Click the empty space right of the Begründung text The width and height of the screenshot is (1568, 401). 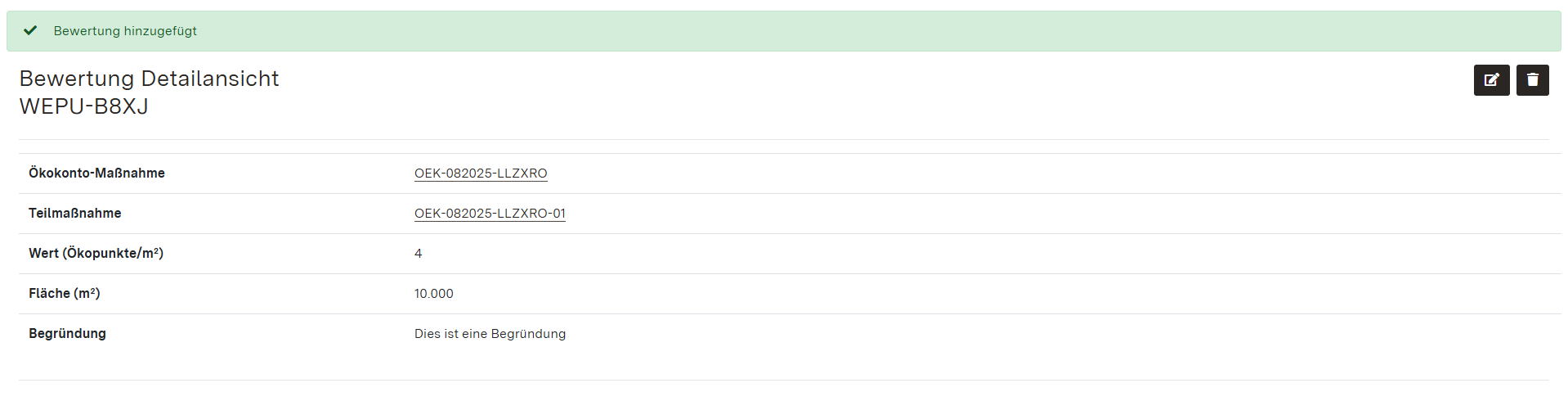tap(981, 334)
